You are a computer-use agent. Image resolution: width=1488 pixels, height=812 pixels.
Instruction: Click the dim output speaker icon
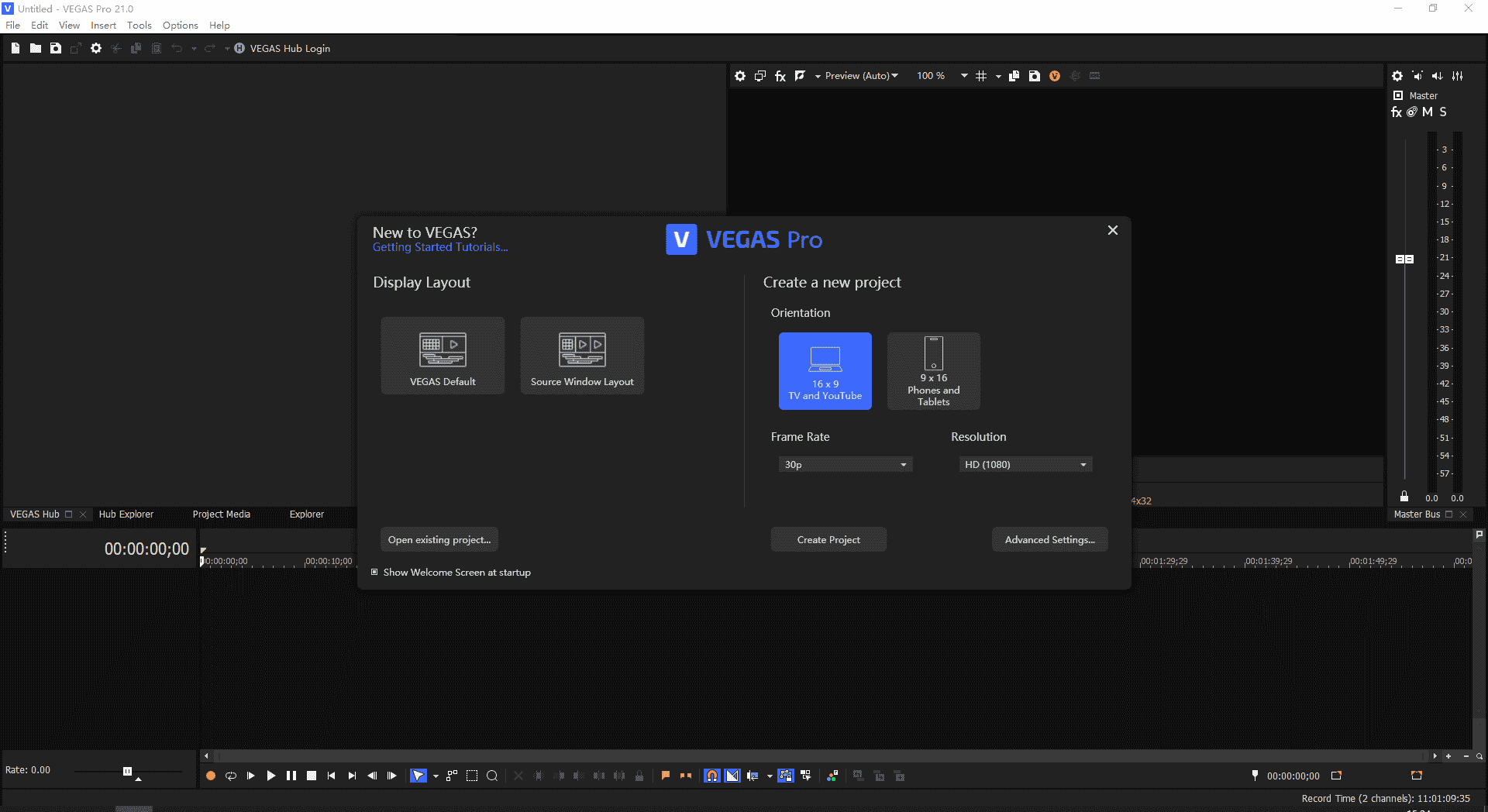point(1438,76)
